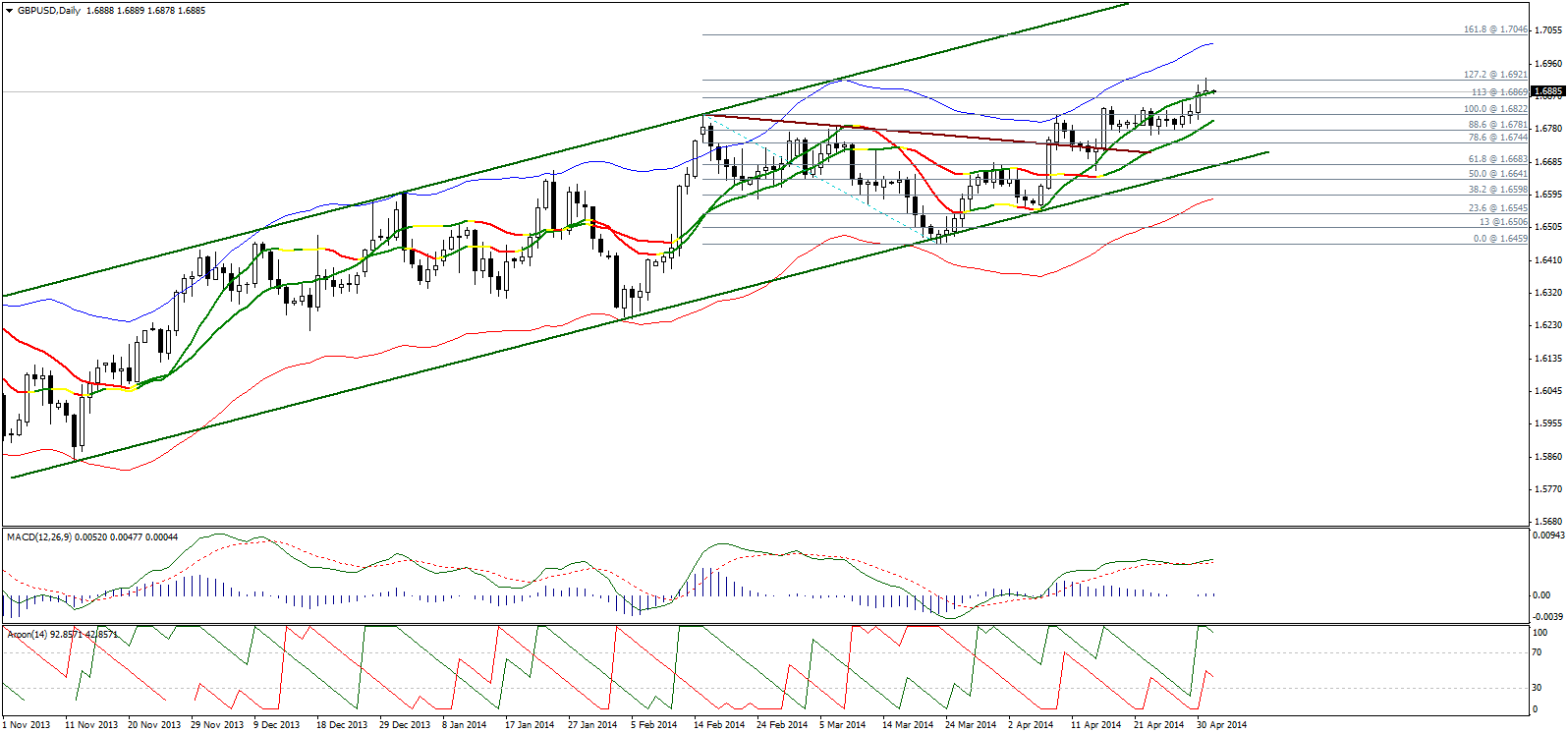Click price axis value 1.6135
Screen dimensions: 1568x733
[x=1549, y=359]
